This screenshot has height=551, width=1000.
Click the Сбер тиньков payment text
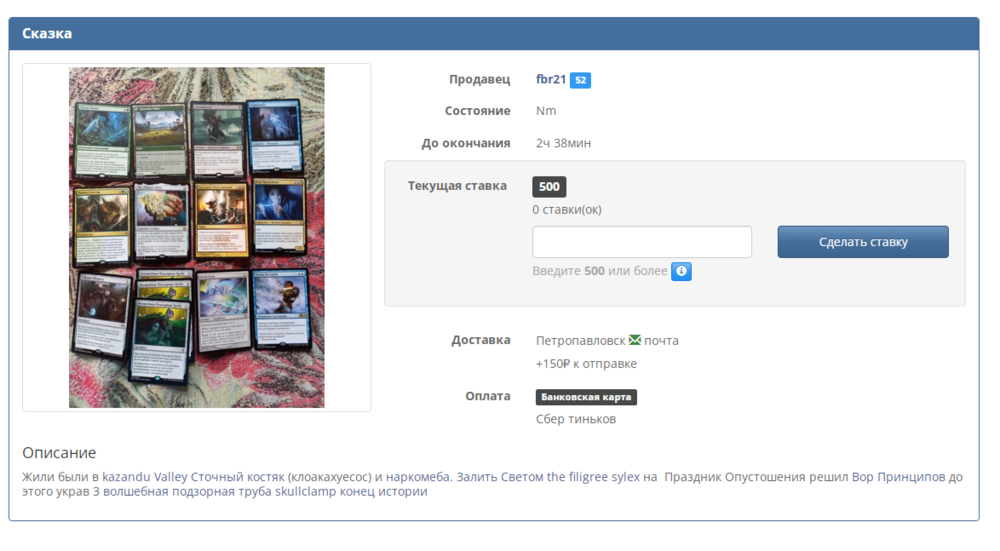(576, 419)
